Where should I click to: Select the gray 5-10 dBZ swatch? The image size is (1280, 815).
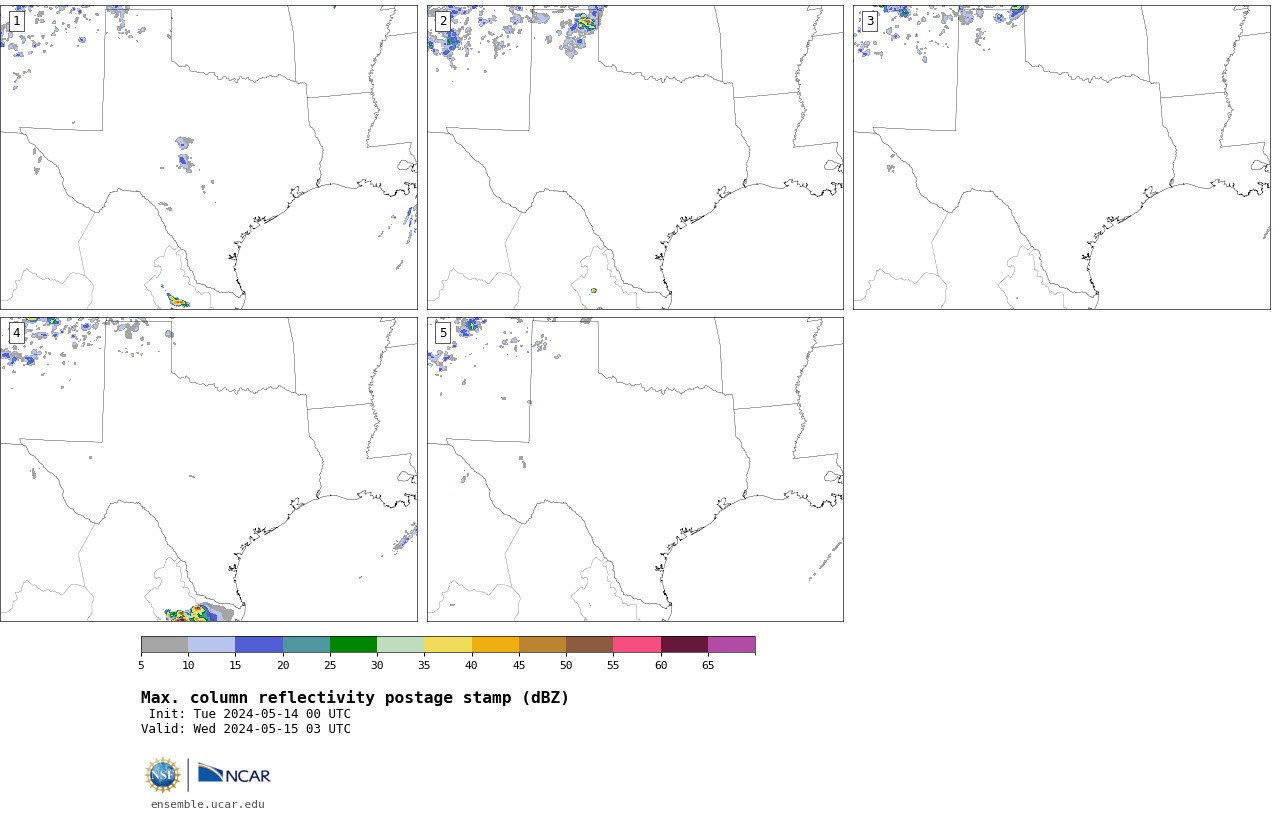[164, 644]
